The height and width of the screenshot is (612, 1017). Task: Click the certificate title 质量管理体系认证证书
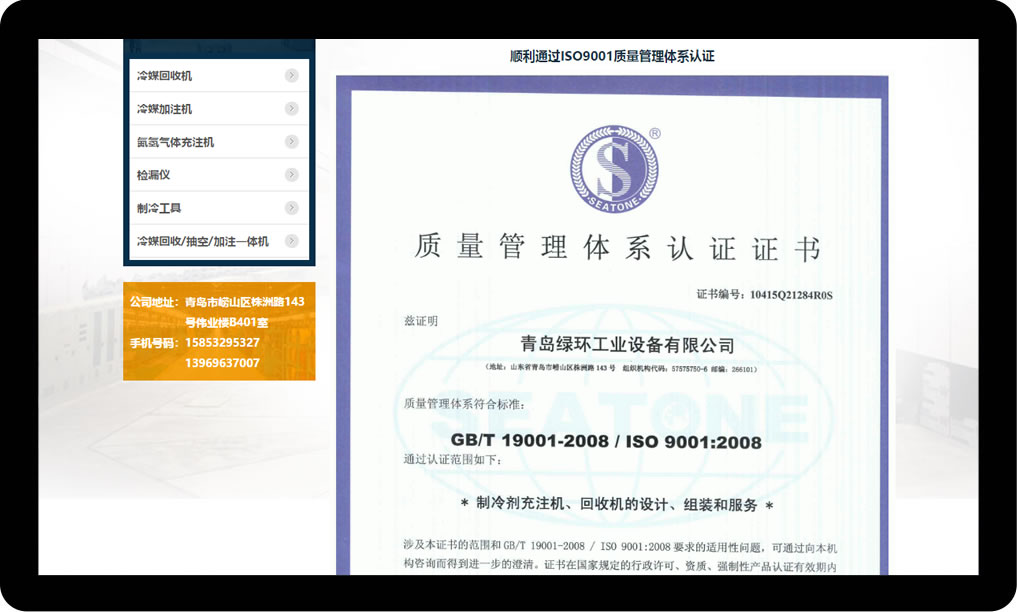tap(617, 248)
